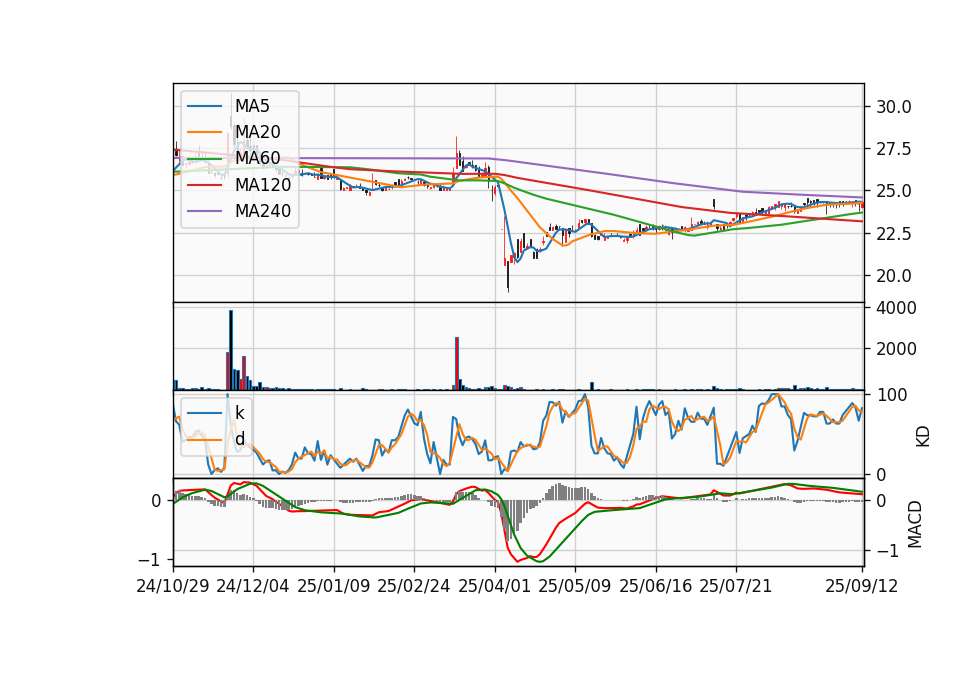Click the 25/09/12 date axis label
960x690 pixels.
click(x=861, y=586)
